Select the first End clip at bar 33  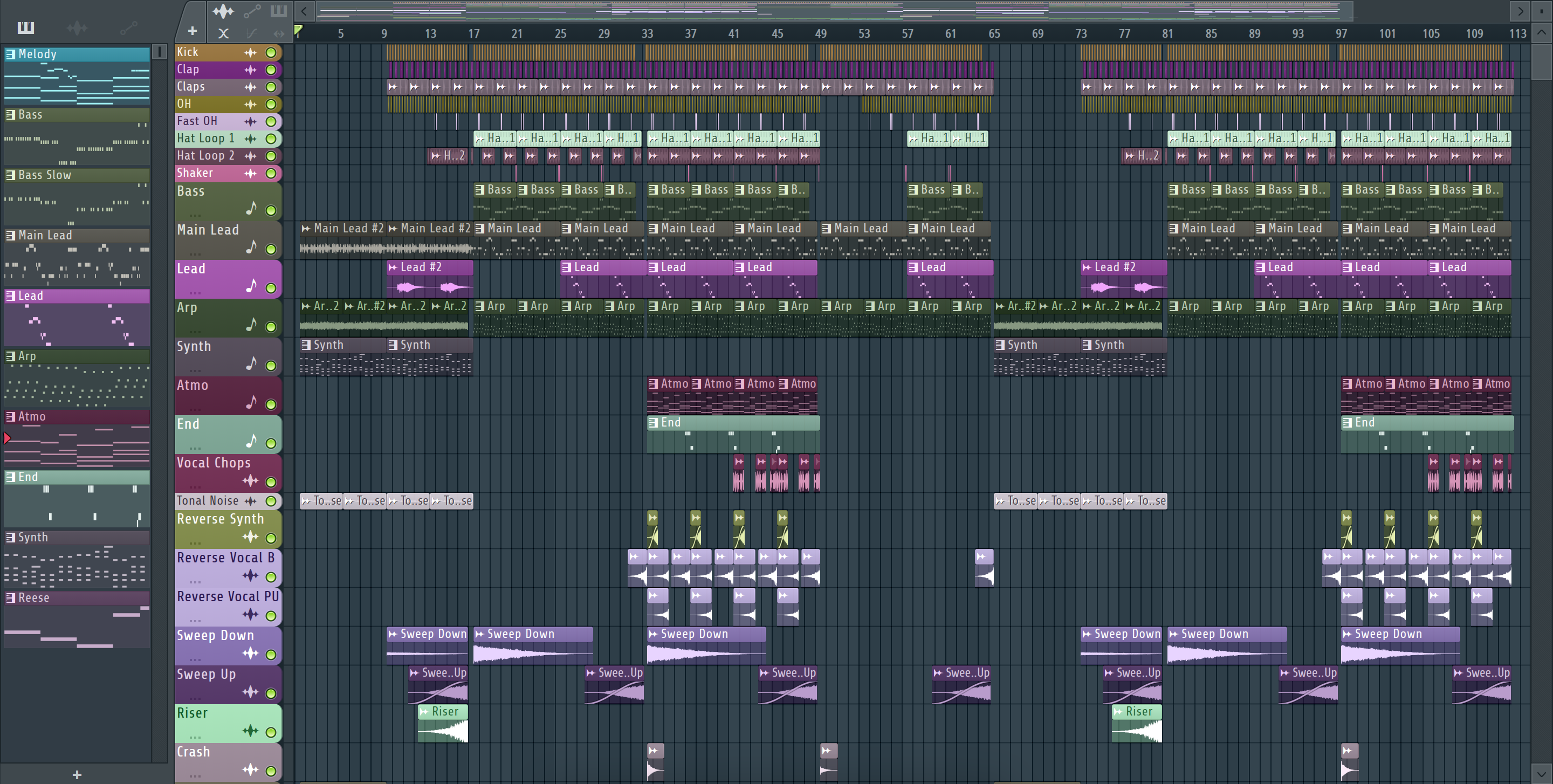[x=733, y=434]
